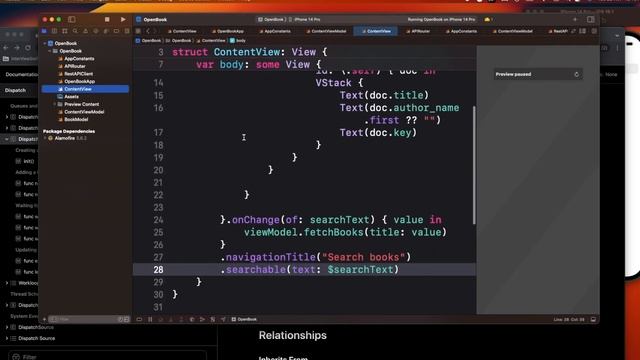Select BookModel in navigator

point(76,120)
